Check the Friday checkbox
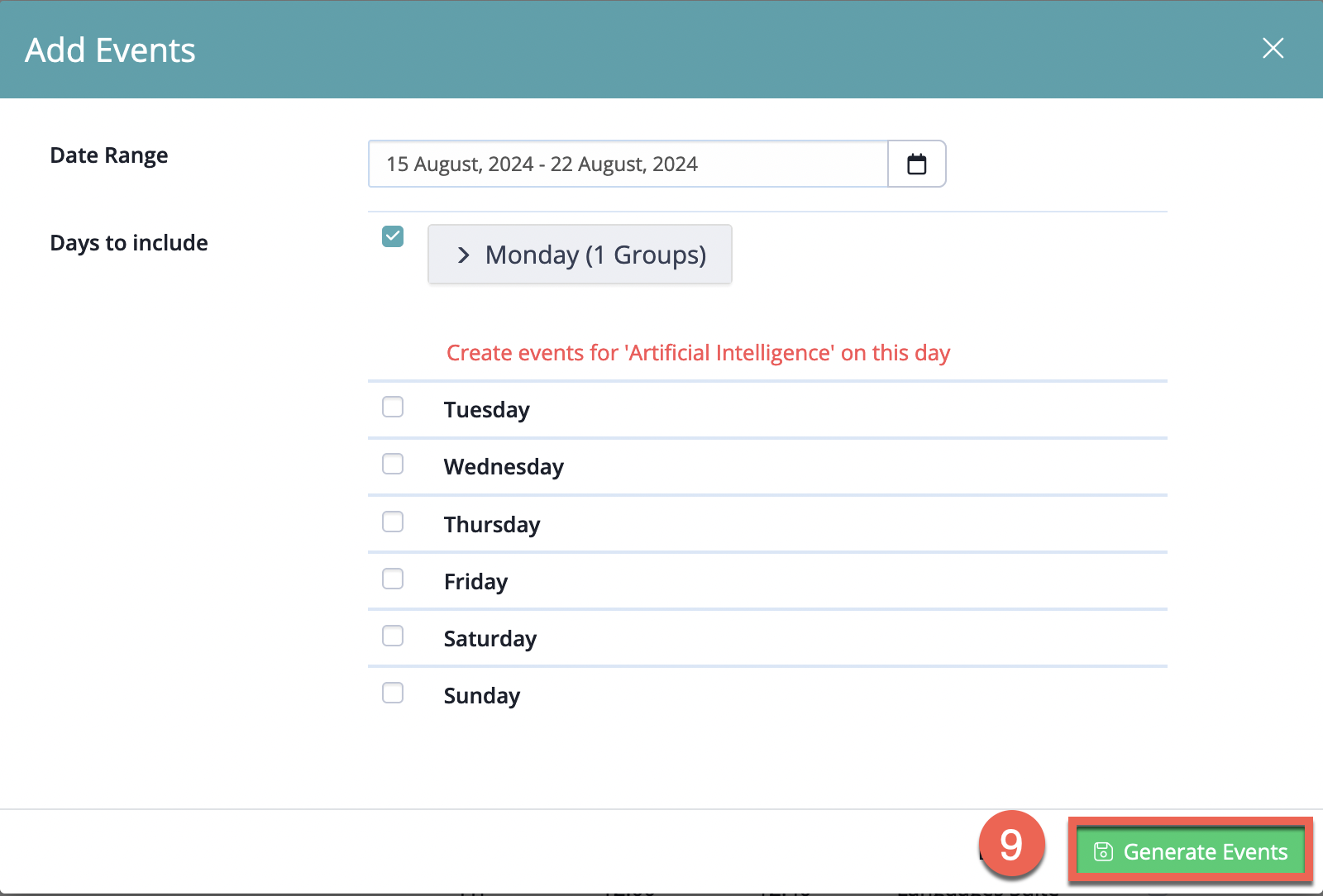The width and height of the screenshot is (1323, 896). tap(393, 579)
